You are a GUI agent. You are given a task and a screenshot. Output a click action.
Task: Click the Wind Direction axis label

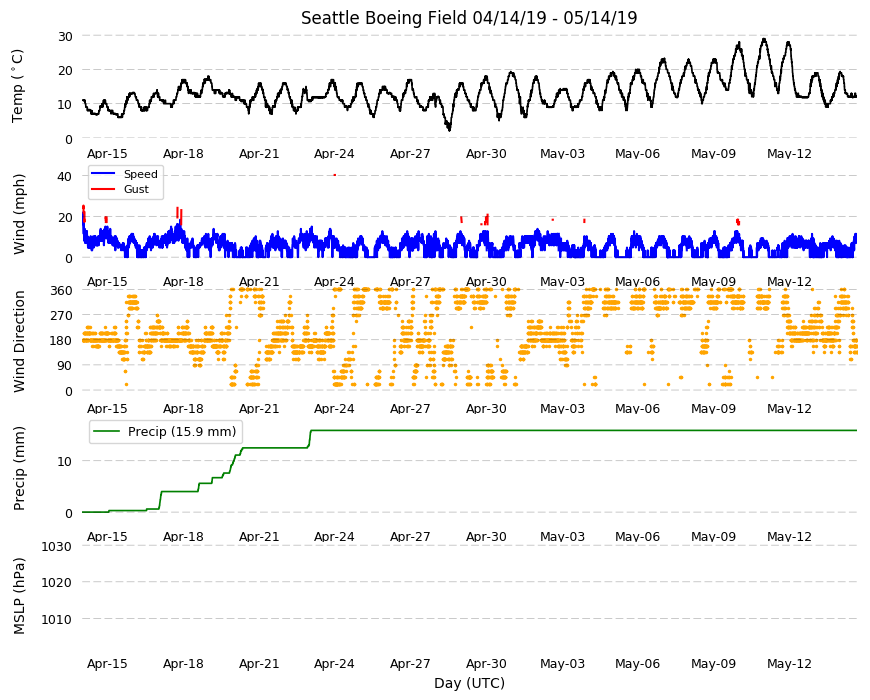click(x=19, y=341)
